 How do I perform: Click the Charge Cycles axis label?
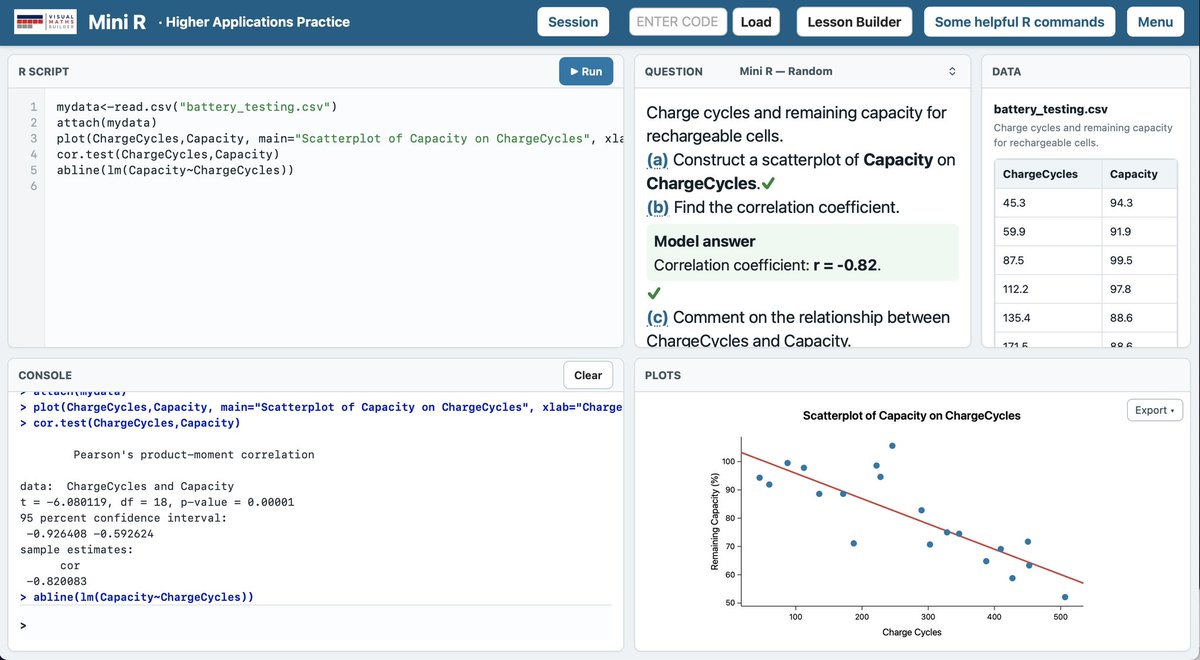(912, 632)
